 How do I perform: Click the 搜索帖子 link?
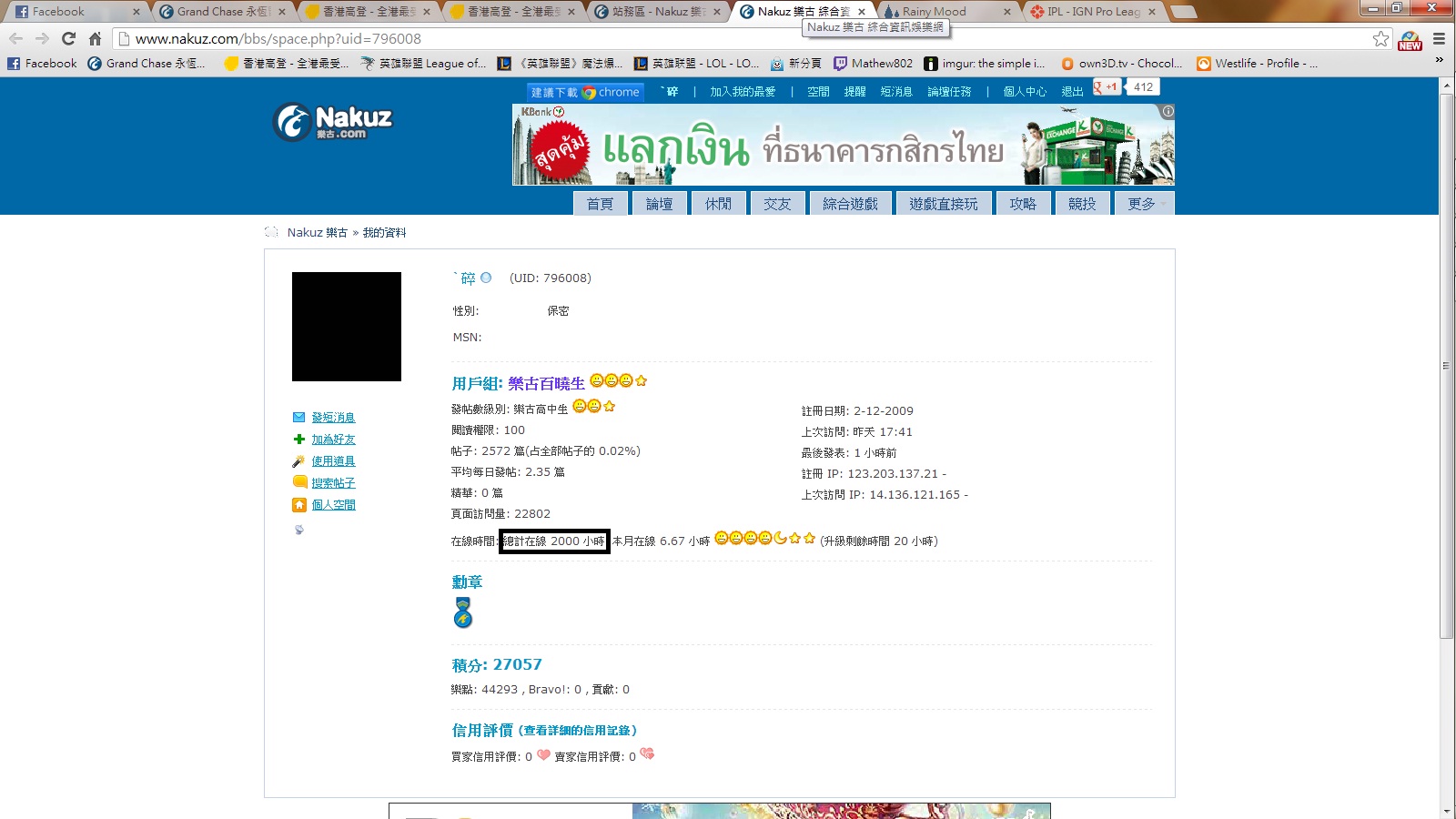pos(333,483)
